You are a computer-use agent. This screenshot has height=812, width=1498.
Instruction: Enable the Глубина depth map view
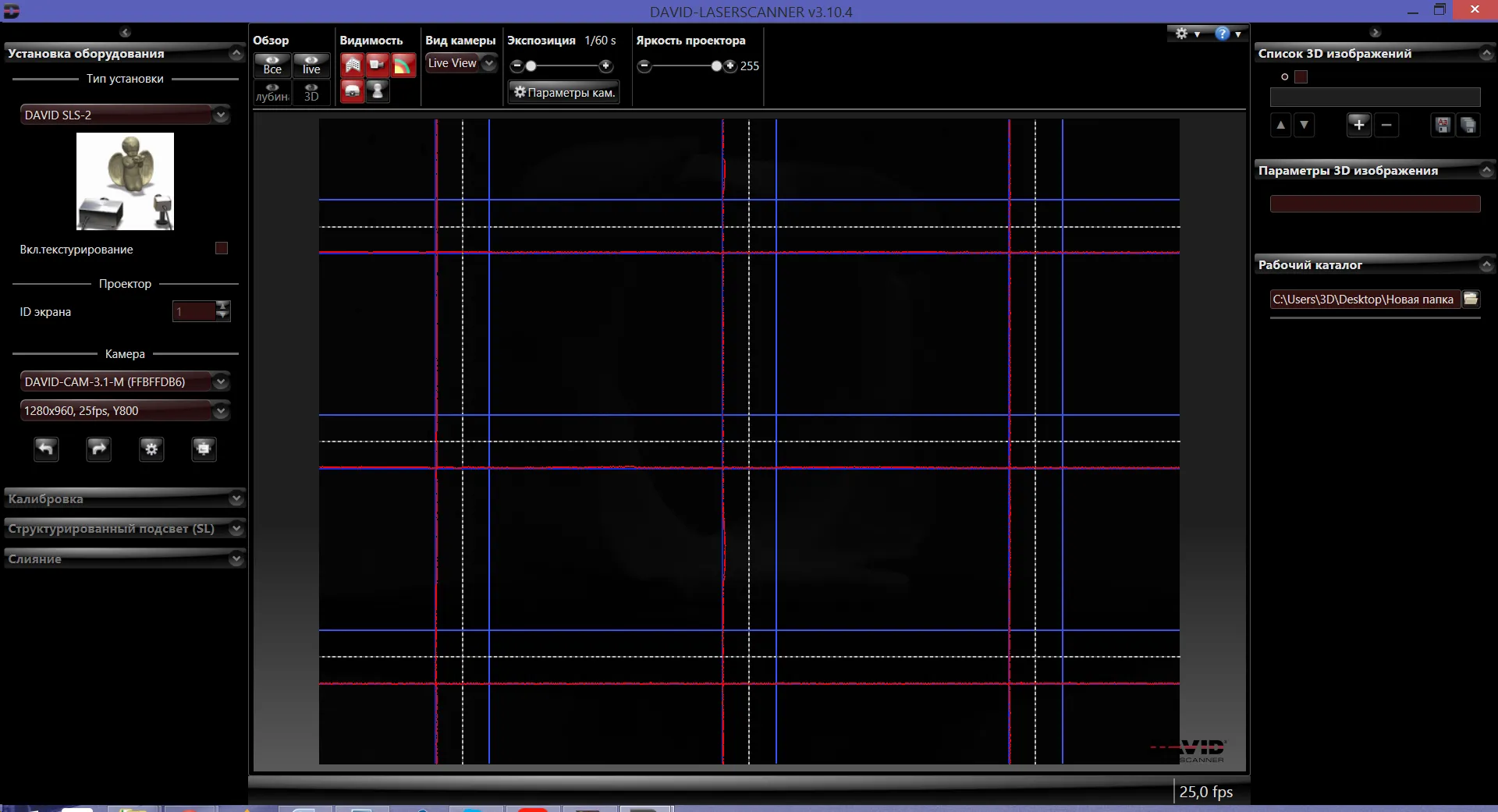tap(272, 93)
